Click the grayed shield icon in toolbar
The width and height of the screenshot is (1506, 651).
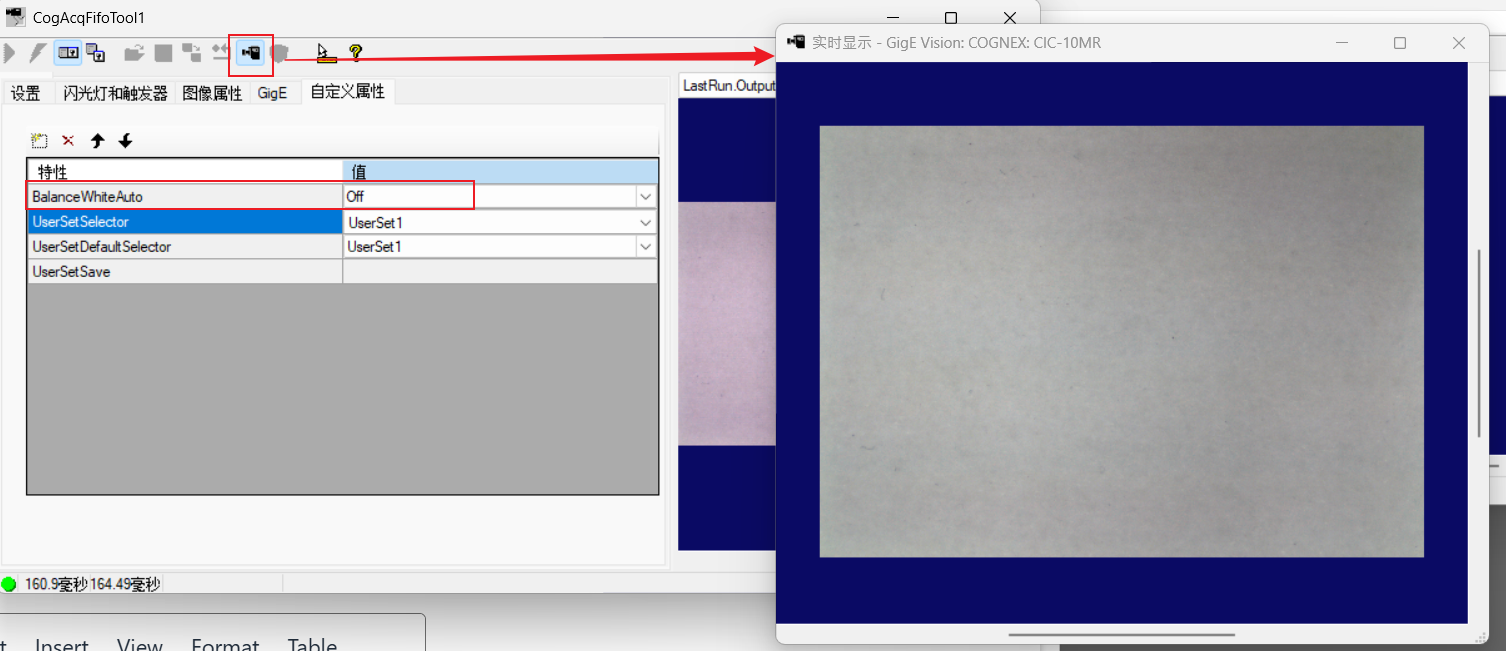(x=280, y=53)
